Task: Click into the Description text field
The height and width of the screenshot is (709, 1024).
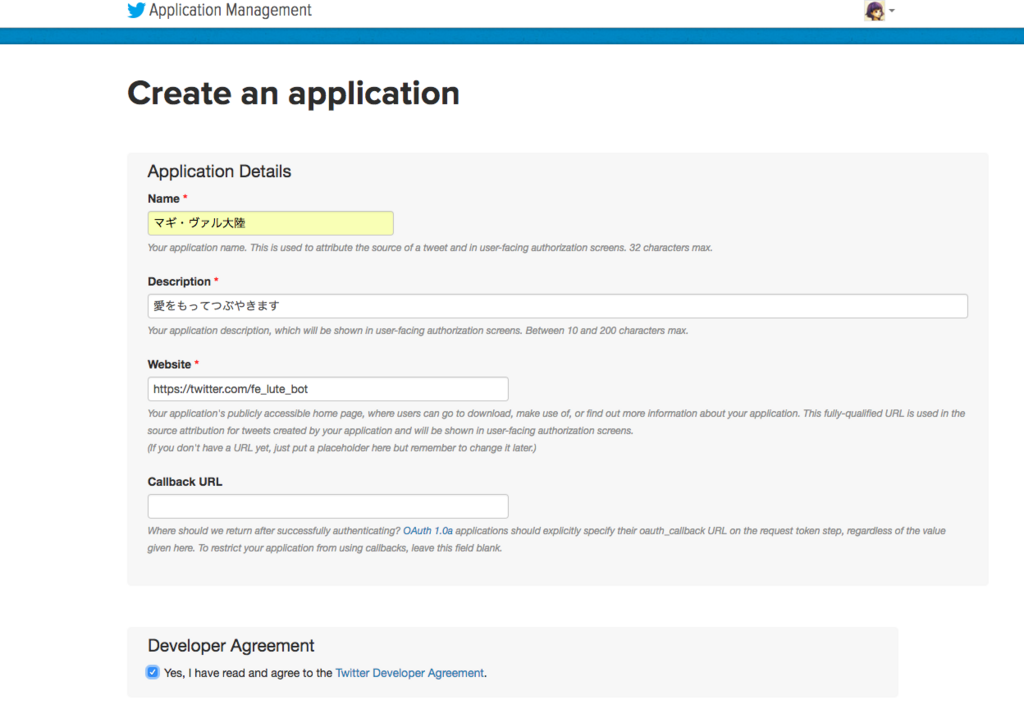Action: pos(557,306)
